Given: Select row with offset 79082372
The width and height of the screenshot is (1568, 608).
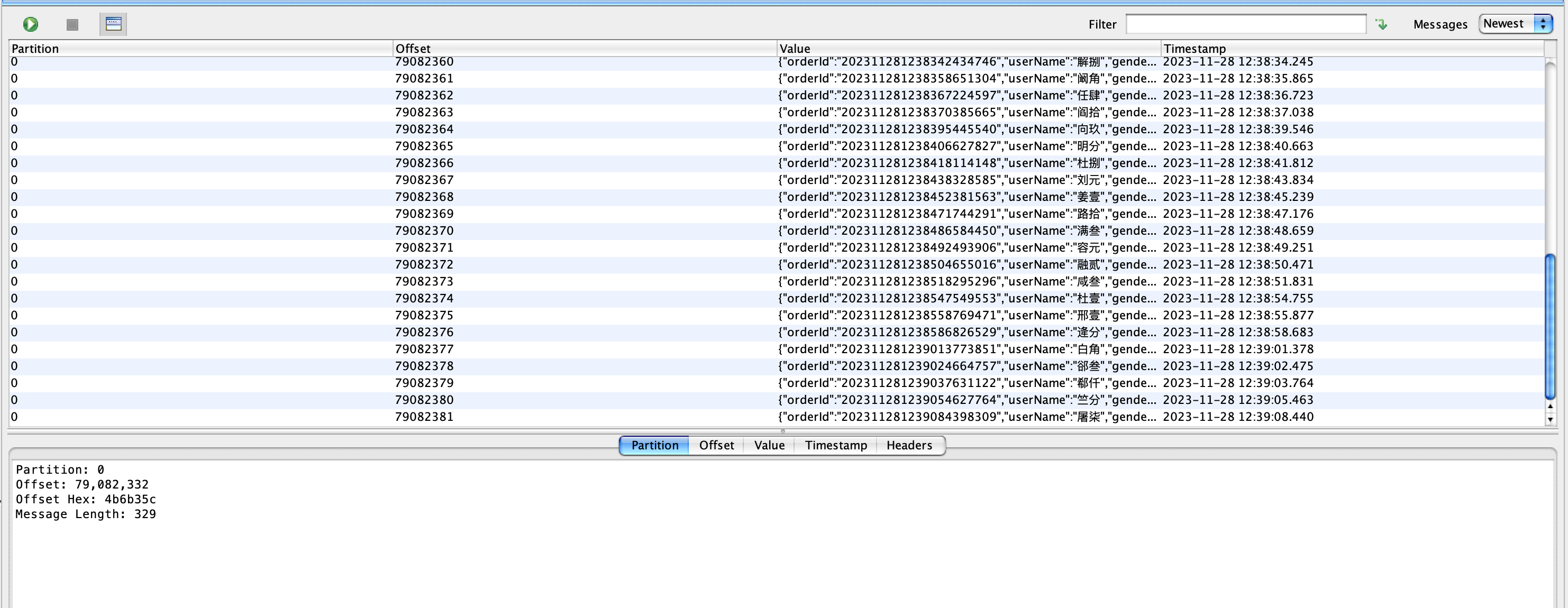Looking at the screenshot, I should coord(777,265).
